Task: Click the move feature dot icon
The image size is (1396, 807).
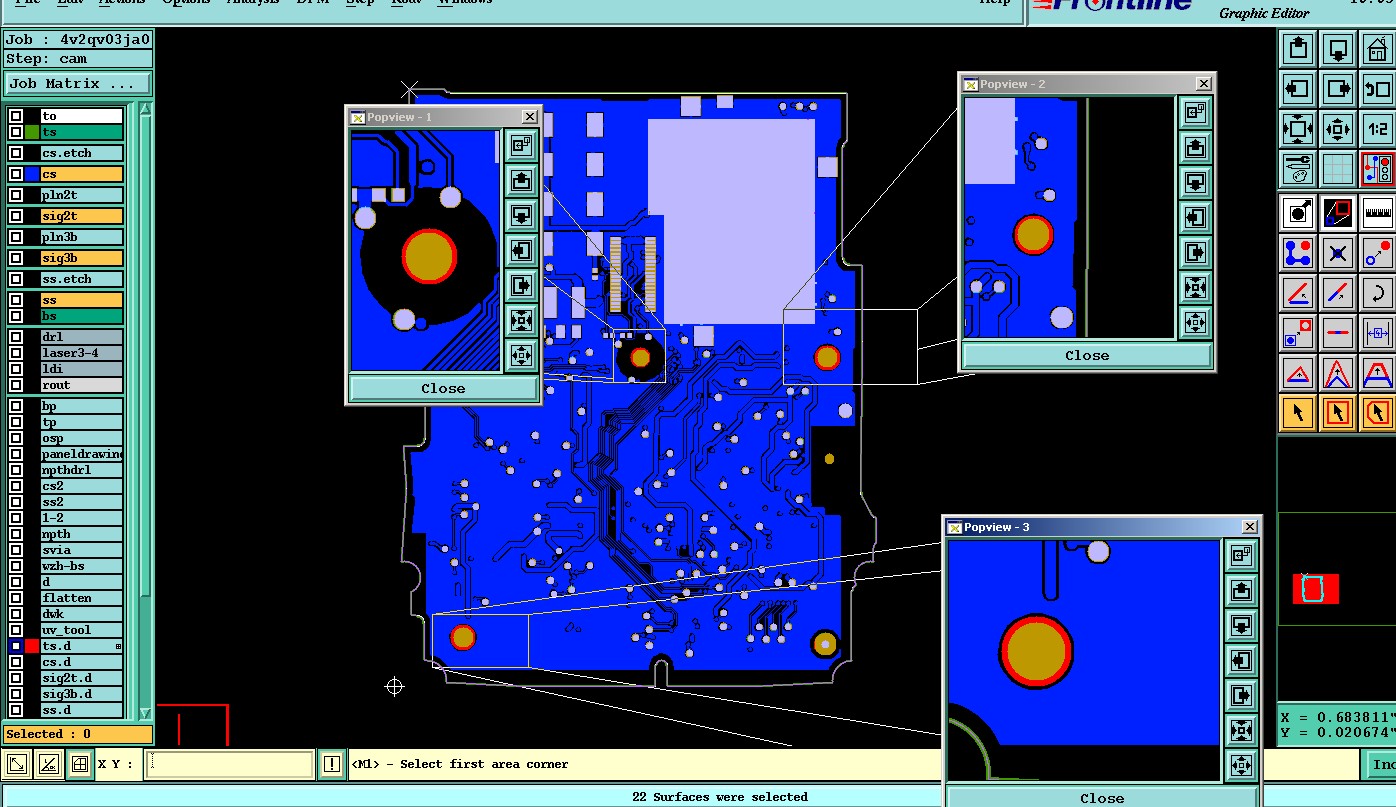Action: [1378, 252]
